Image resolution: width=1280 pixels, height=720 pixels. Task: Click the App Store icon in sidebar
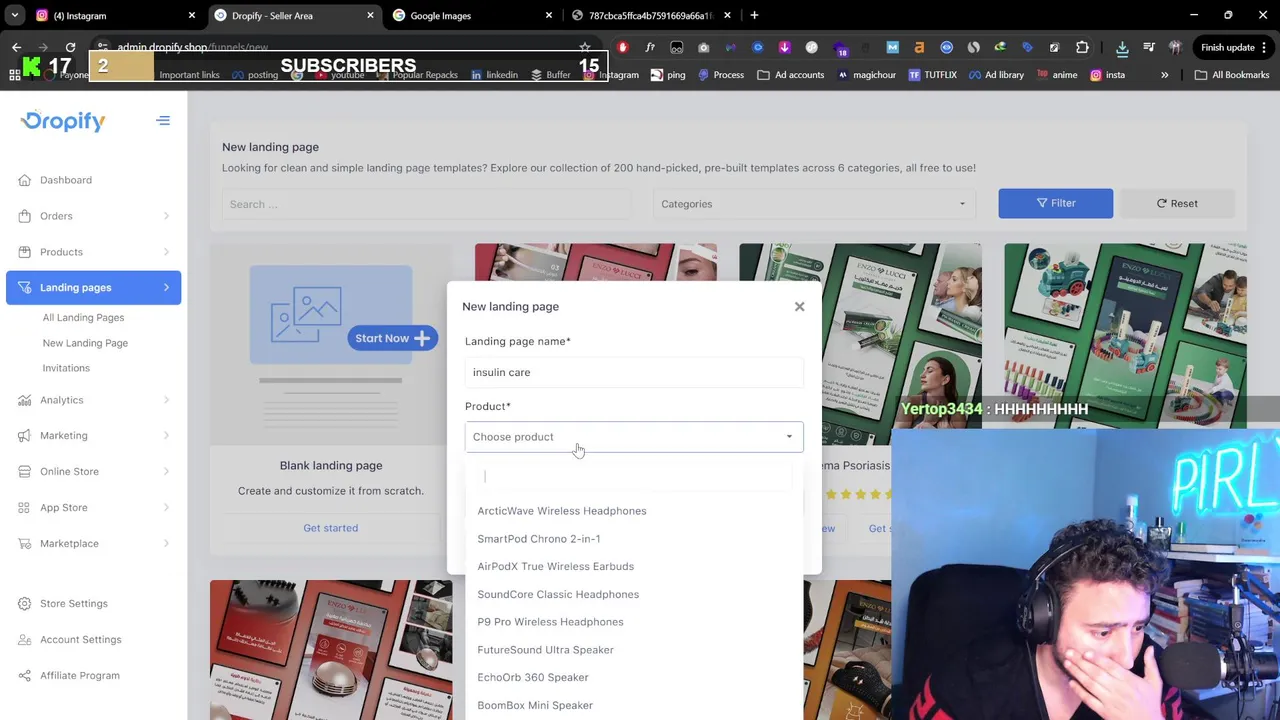pyautogui.click(x=24, y=508)
